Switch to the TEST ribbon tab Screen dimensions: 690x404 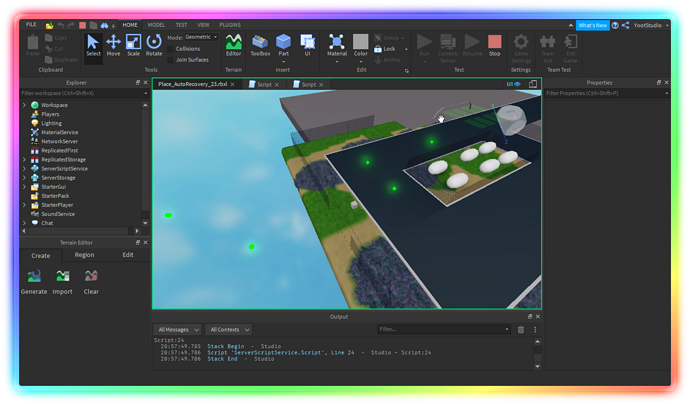click(x=181, y=25)
